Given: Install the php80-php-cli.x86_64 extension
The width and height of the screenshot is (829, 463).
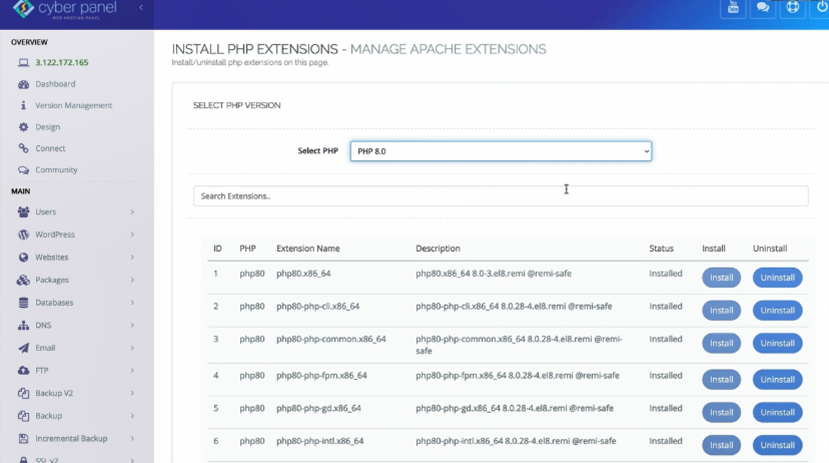Looking at the screenshot, I should point(721,310).
